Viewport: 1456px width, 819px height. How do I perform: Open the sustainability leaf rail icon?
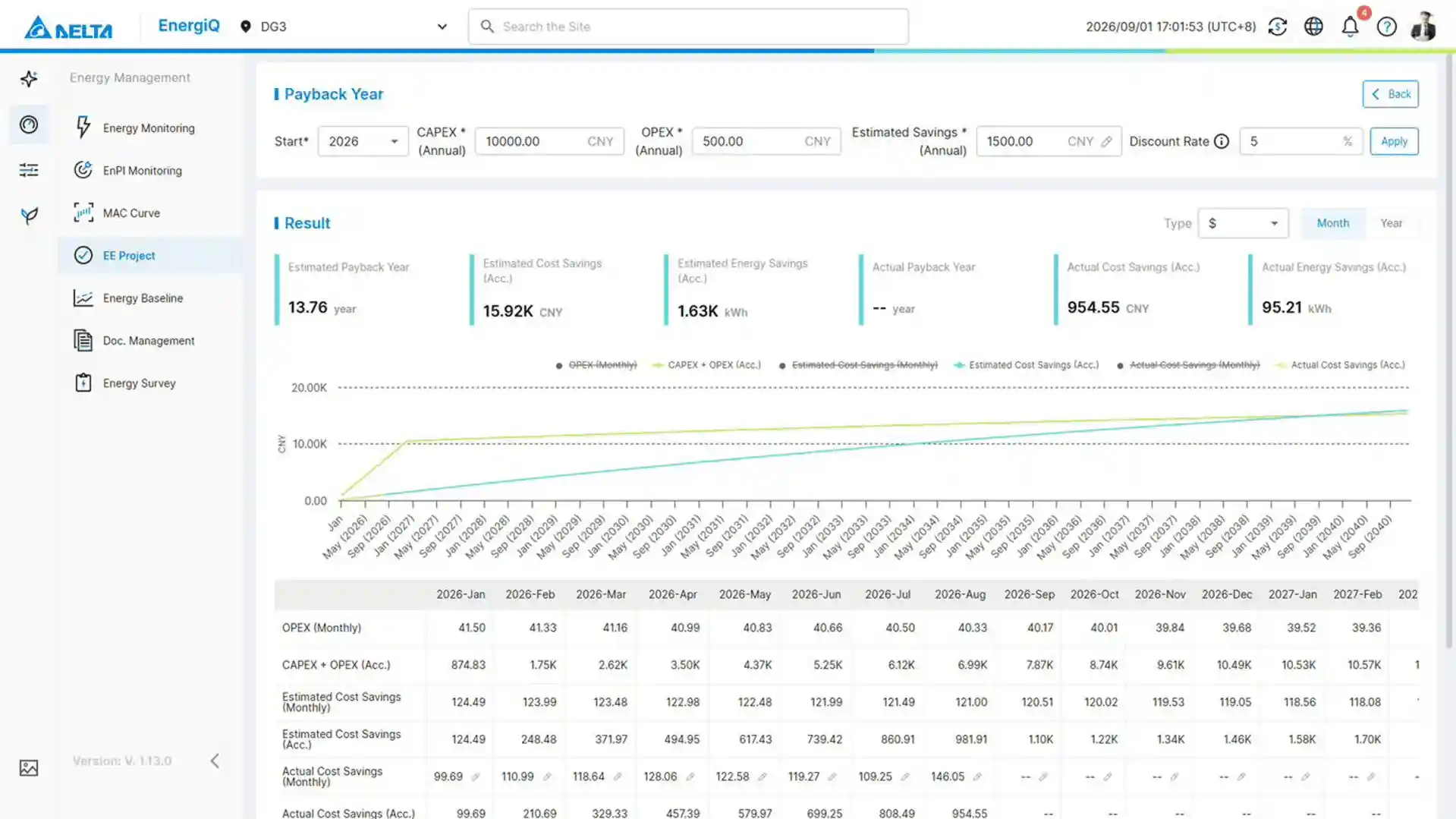click(29, 216)
